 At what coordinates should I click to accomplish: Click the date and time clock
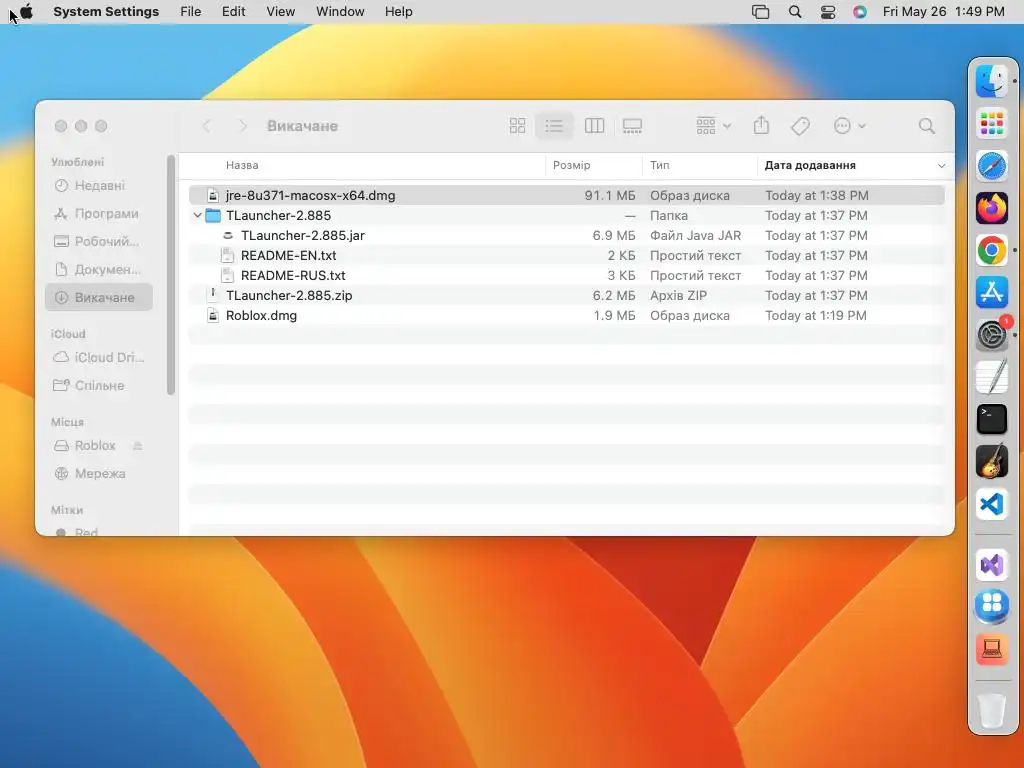point(944,12)
